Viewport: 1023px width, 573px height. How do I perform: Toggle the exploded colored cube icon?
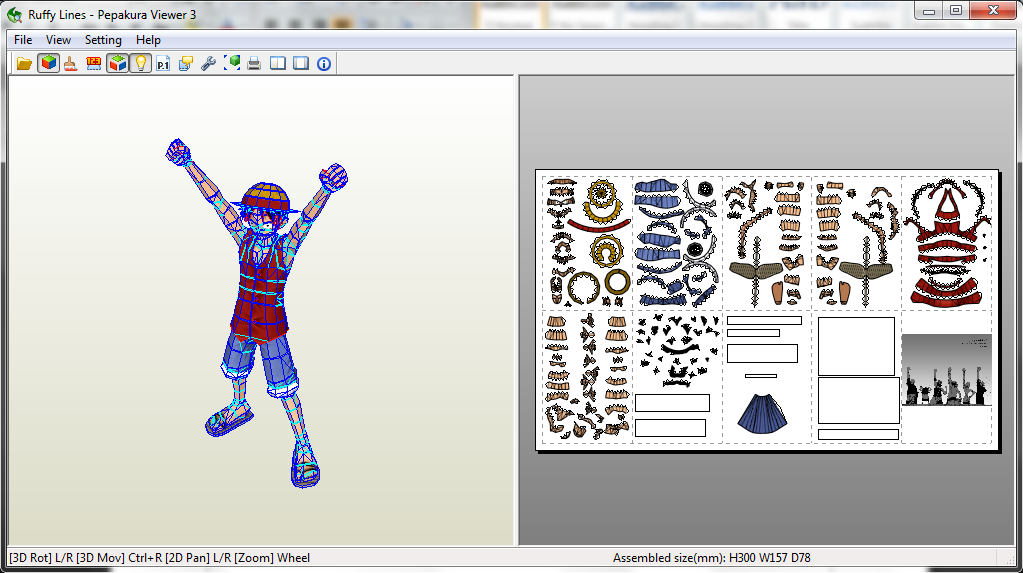117,63
